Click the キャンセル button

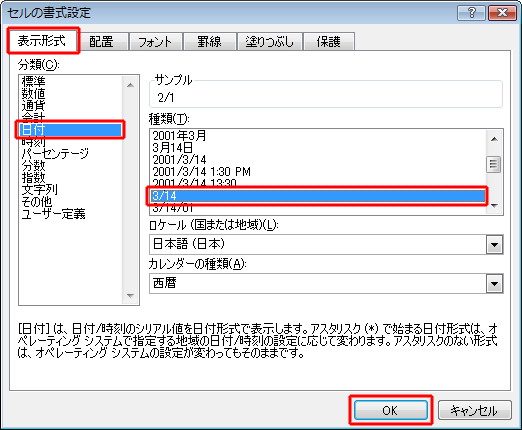point(474,410)
